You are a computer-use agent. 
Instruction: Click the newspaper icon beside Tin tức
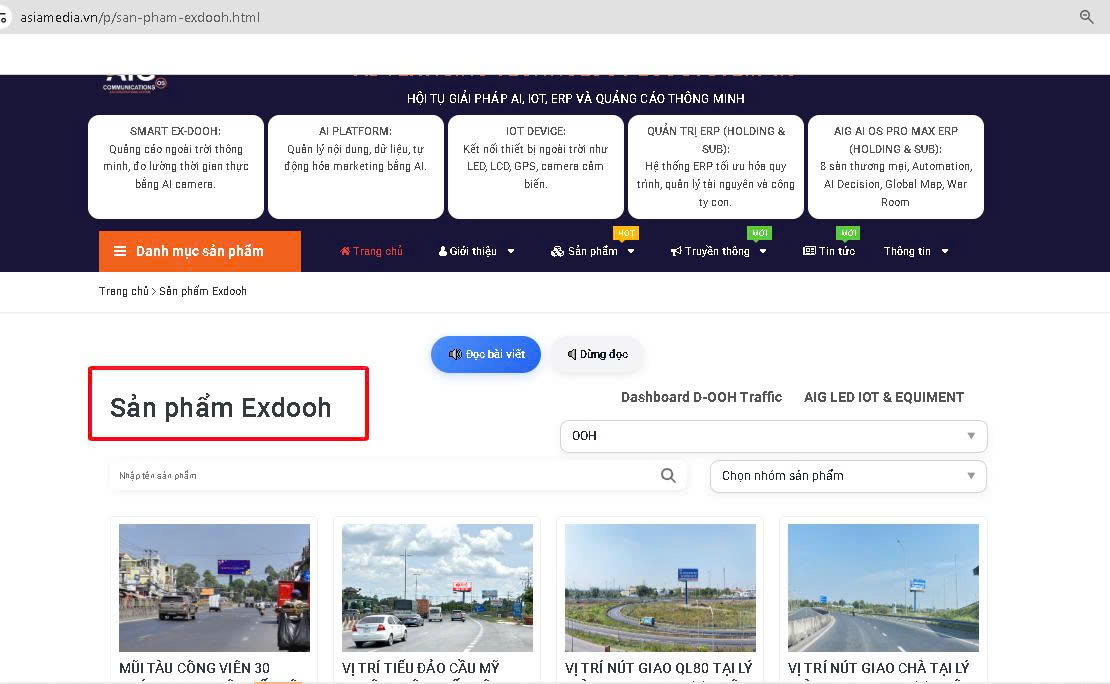809,251
